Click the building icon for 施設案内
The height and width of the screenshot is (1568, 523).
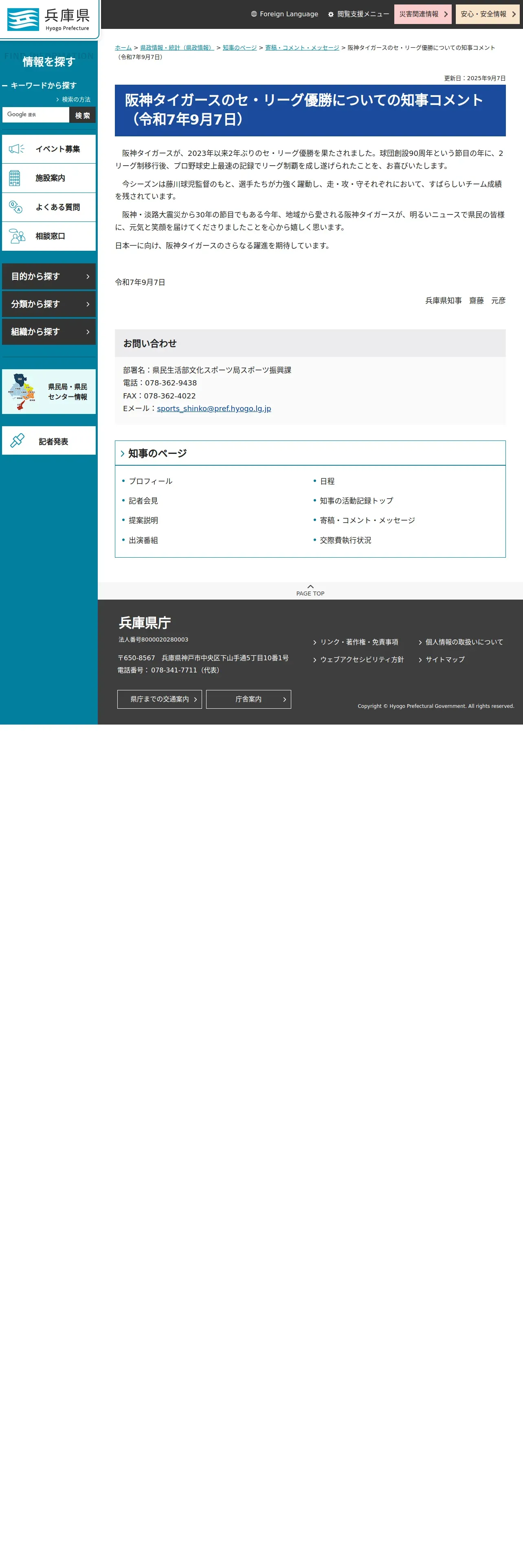pyautogui.click(x=15, y=178)
